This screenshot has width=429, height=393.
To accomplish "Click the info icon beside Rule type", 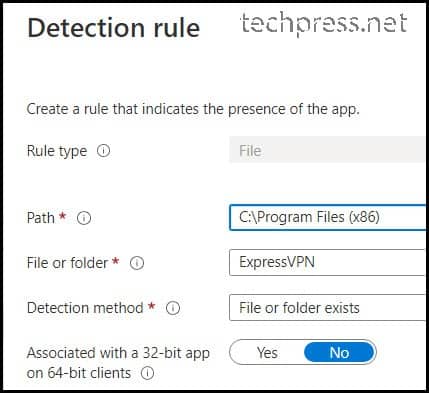I will click(x=103, y=151).
